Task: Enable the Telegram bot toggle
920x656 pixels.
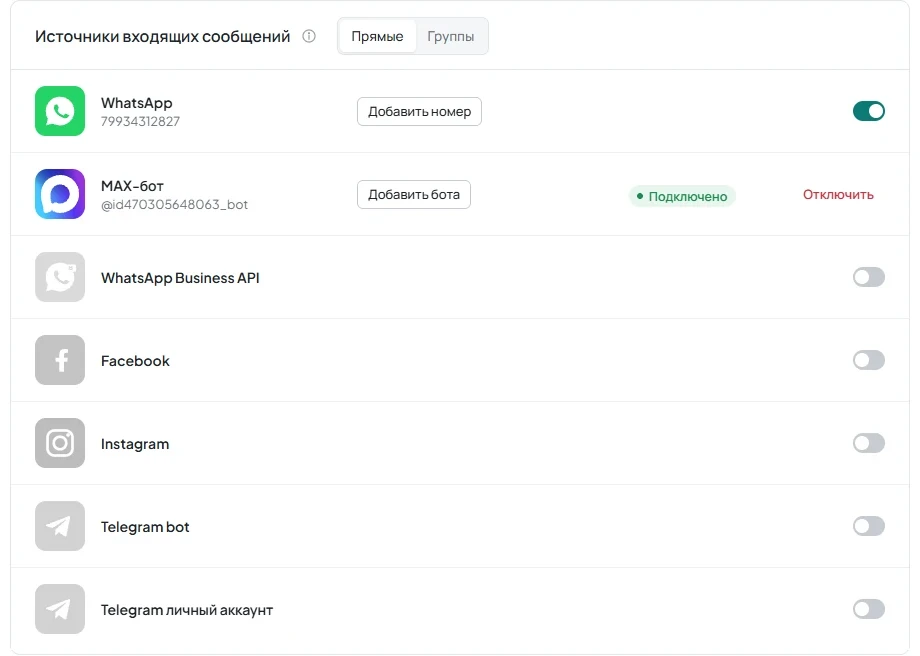Action: pyautogui.click(x=869, y=526)
